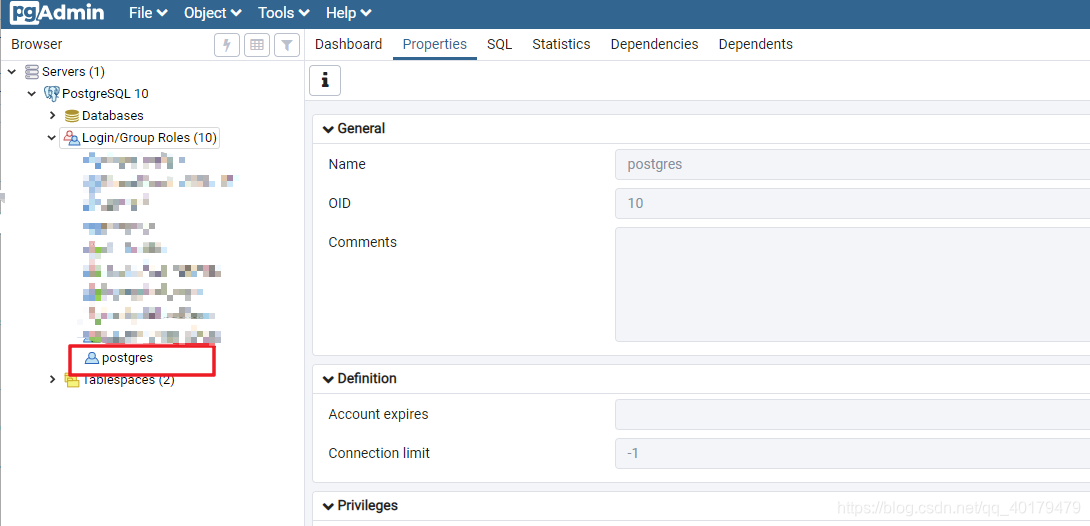Open the Dependencies tab
This screenshot has height=526, width=1090.
pos(654,44)
